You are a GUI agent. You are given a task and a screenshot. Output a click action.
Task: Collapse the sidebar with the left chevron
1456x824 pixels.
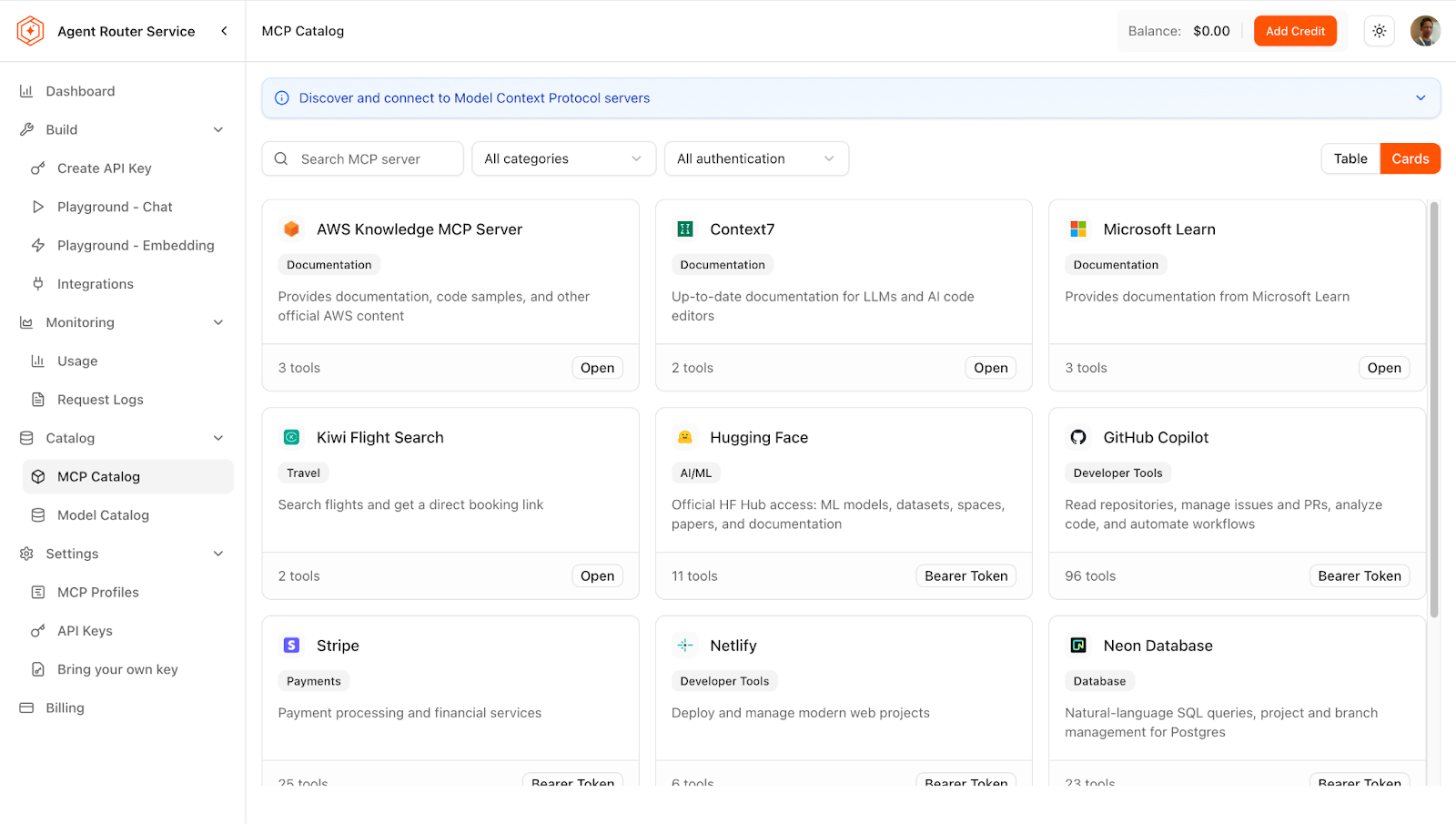point(225,31)
